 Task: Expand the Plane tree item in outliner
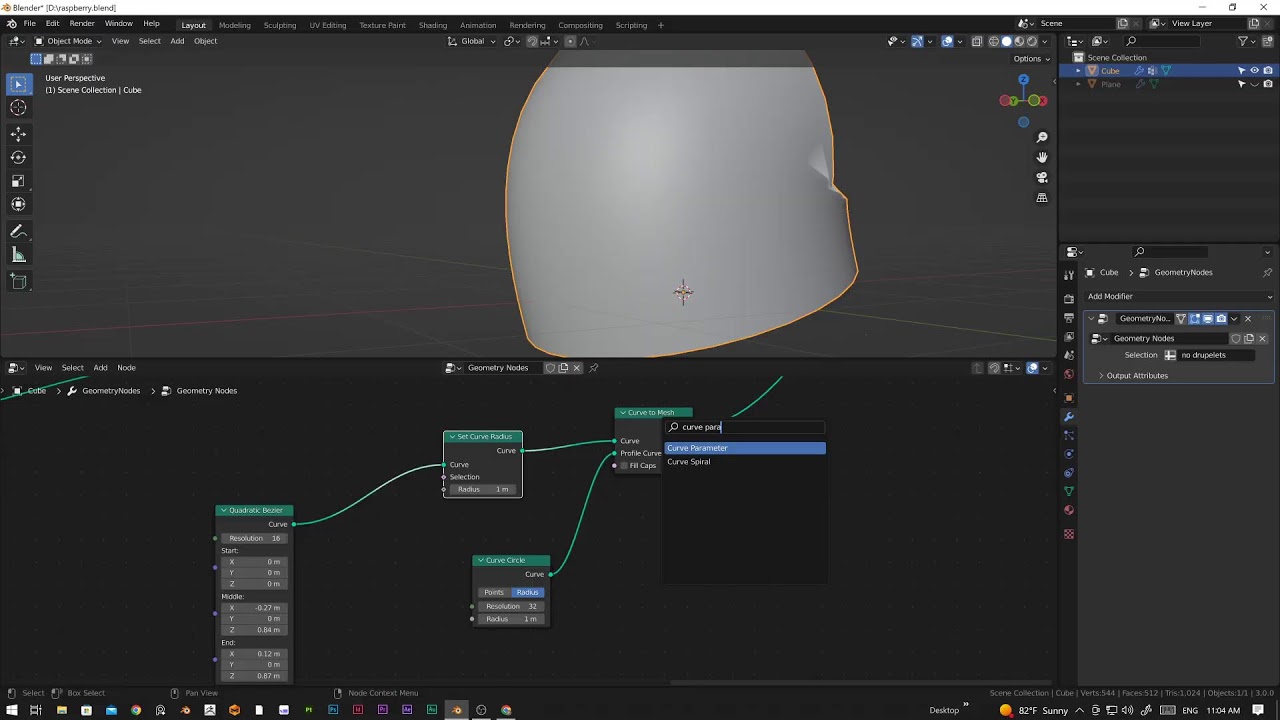click(1078, 84)
